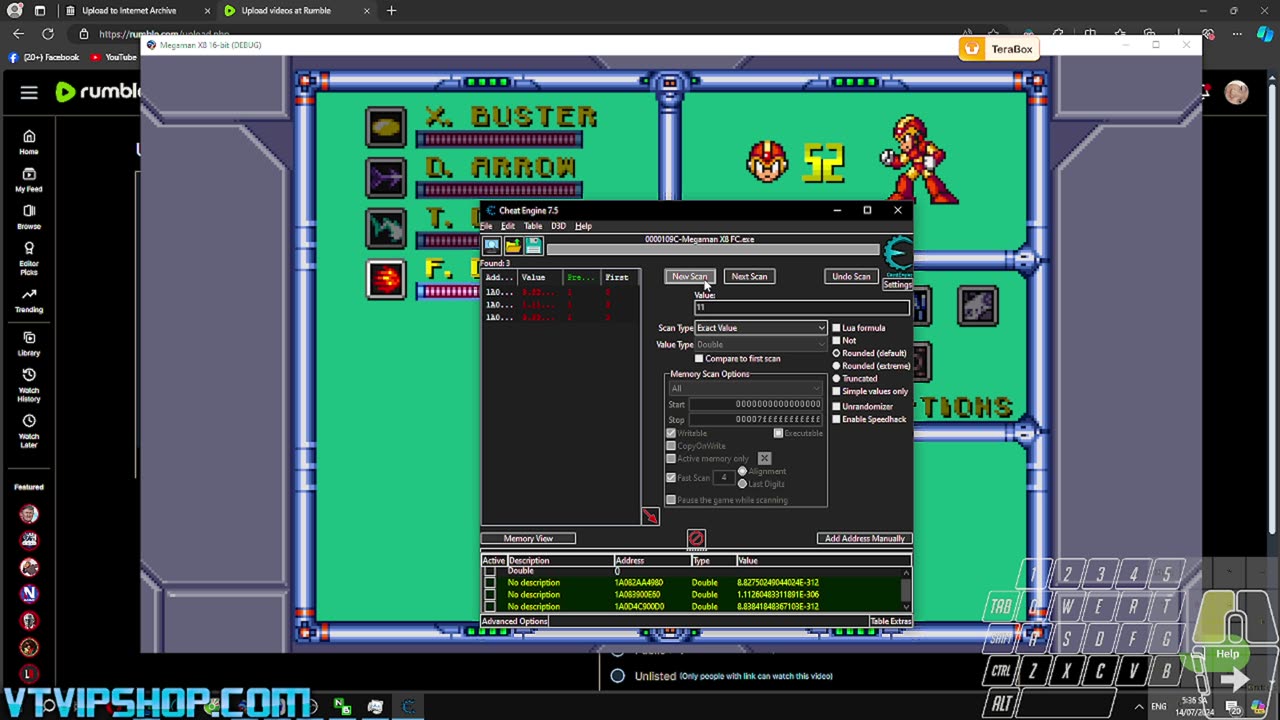Toggle Enable Speedhack checkbox
1280x720 pixels.
pyautogui.click(x=837, y=419)
